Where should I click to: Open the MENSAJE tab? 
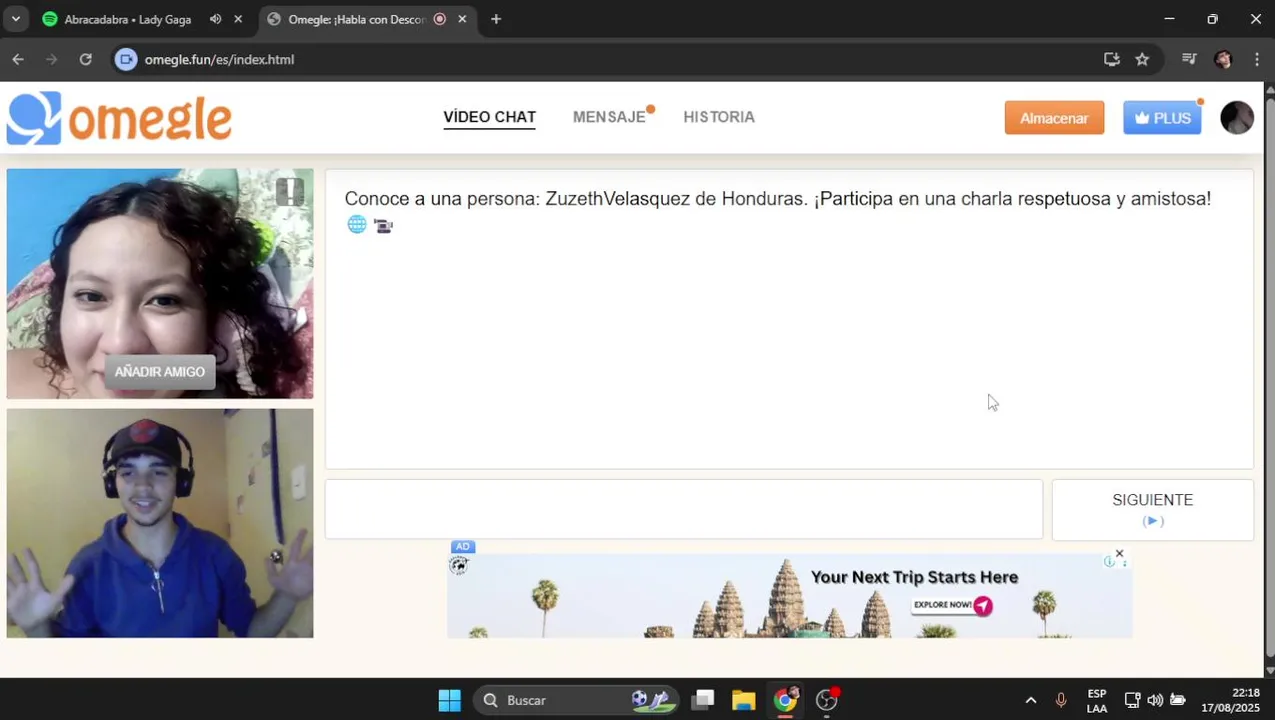[609, 117]
